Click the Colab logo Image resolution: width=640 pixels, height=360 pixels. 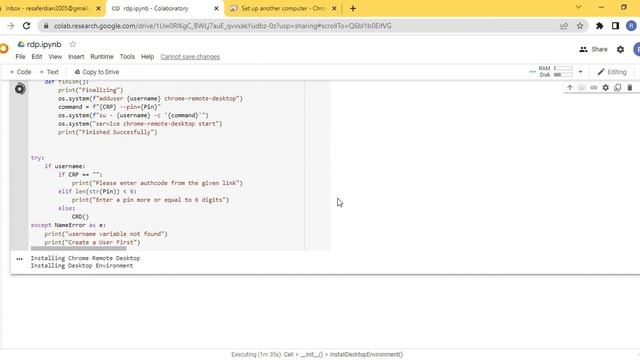4,49
